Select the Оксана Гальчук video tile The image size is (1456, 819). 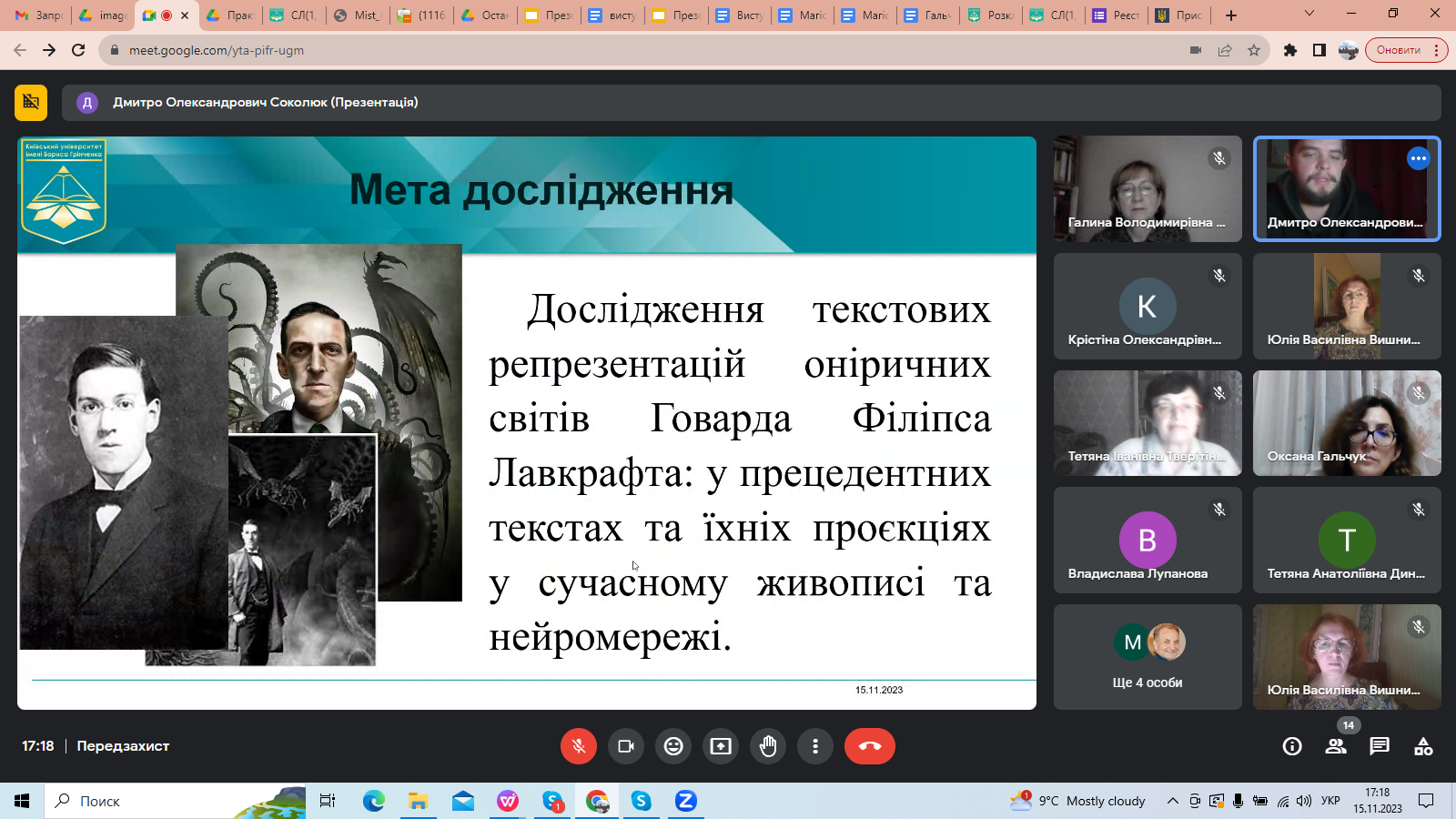[x=1347, y=423]
